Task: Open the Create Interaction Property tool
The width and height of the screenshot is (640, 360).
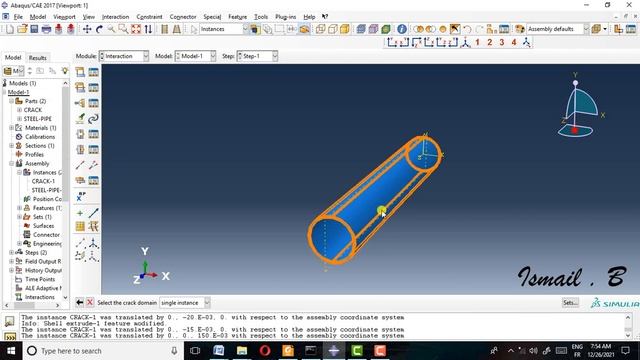Action: [80, 87]
